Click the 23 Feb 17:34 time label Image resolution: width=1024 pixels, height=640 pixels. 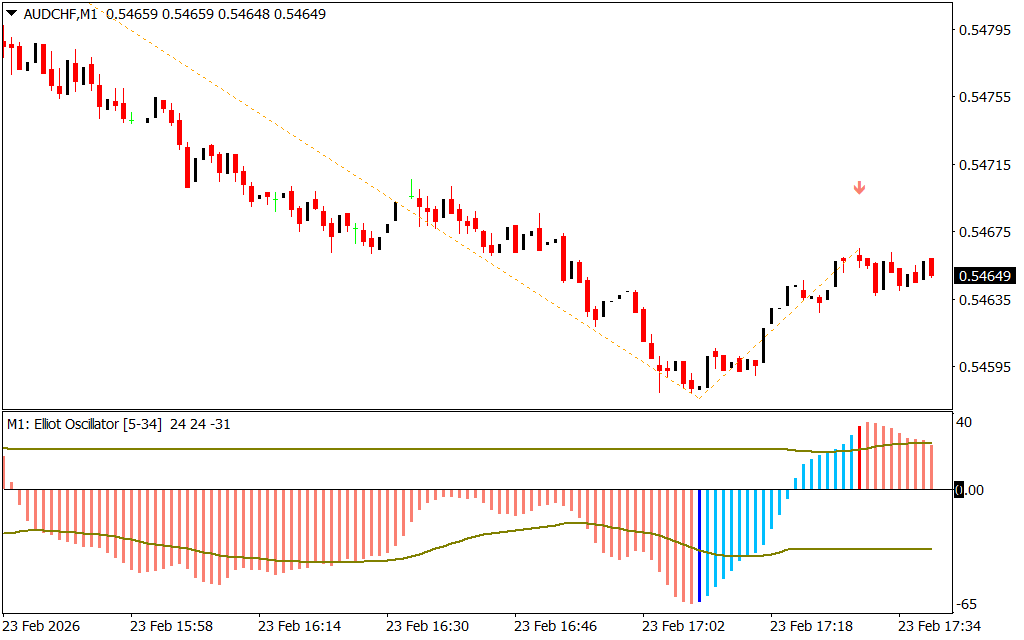(940, 626)
